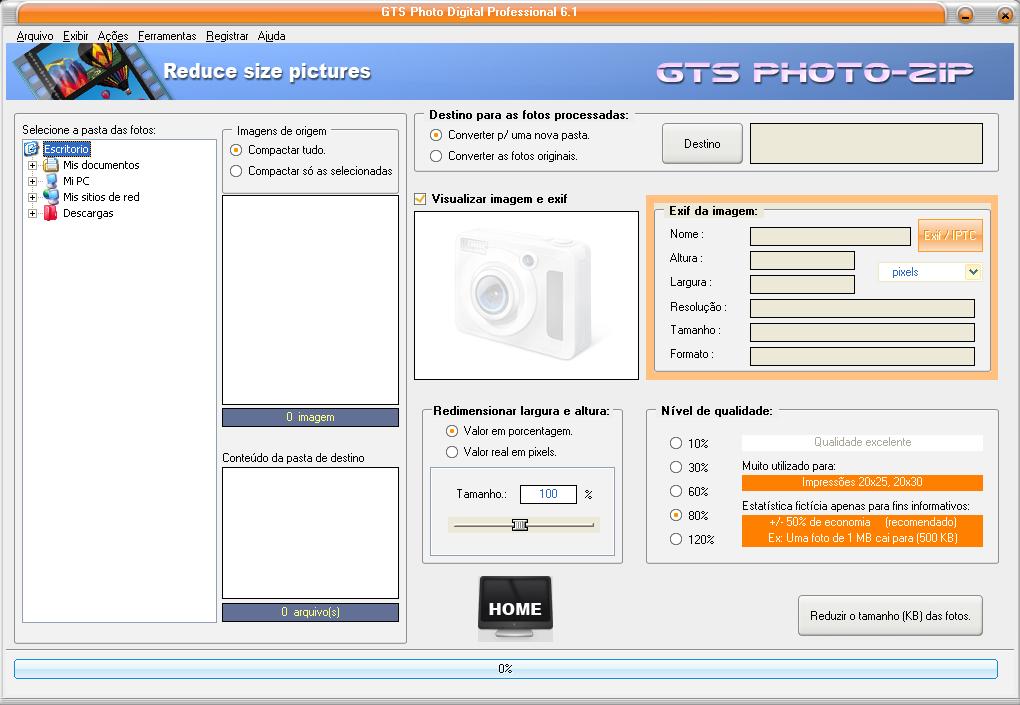Screen dimensions: 1020x705
Task: Click the Qualidade excelente text
Action: 863,442
